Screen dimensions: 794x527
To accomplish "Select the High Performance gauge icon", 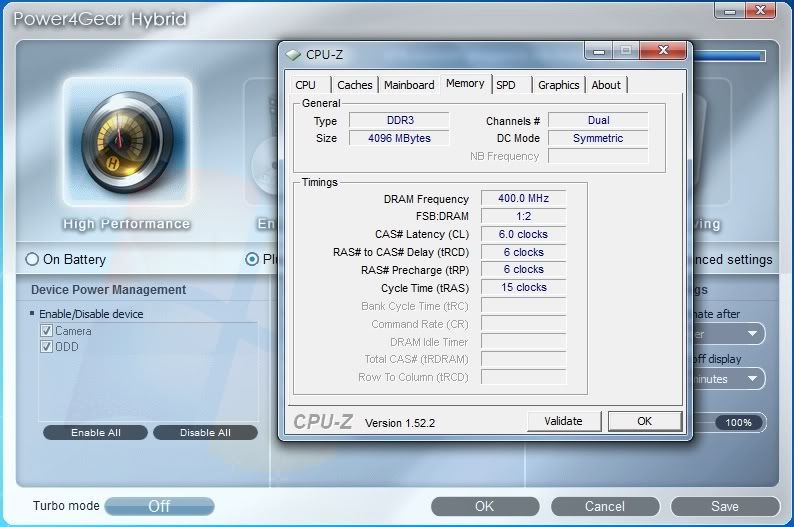I will tap(127, 142).
